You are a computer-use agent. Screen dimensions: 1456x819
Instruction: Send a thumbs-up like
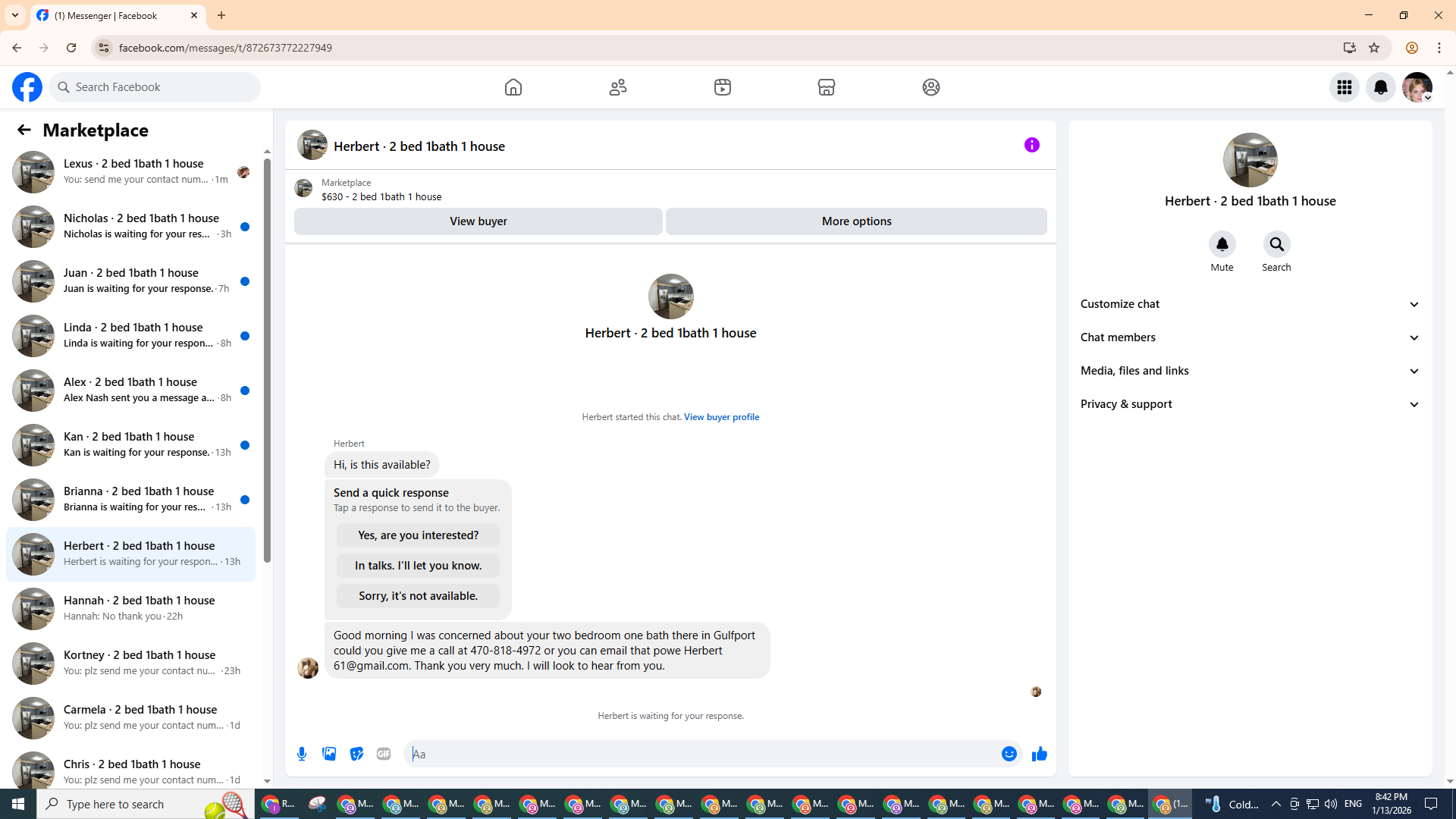1039,754
